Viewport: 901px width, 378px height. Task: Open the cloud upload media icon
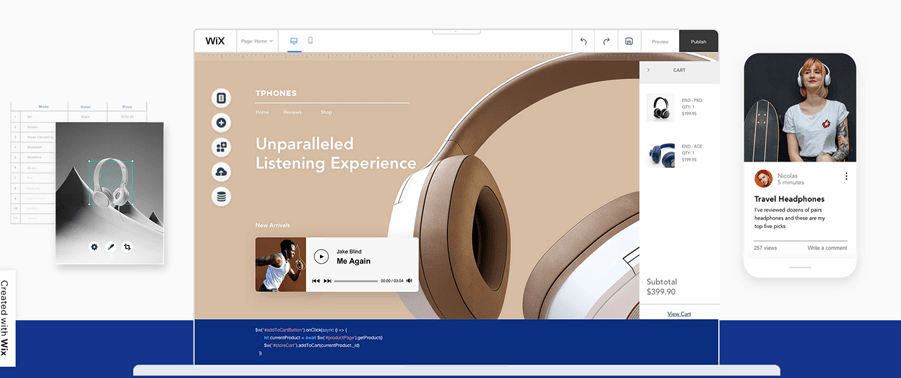tap(221, 172)
